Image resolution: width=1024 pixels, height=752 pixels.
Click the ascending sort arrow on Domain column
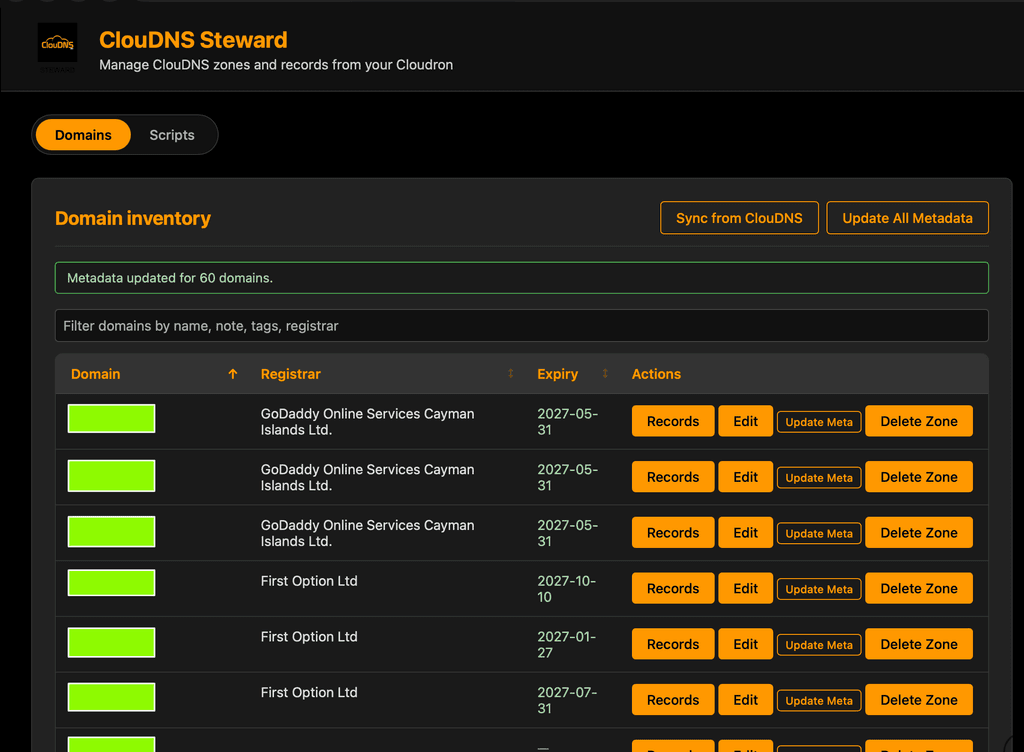pyautogui.click(x=233, y=374)
